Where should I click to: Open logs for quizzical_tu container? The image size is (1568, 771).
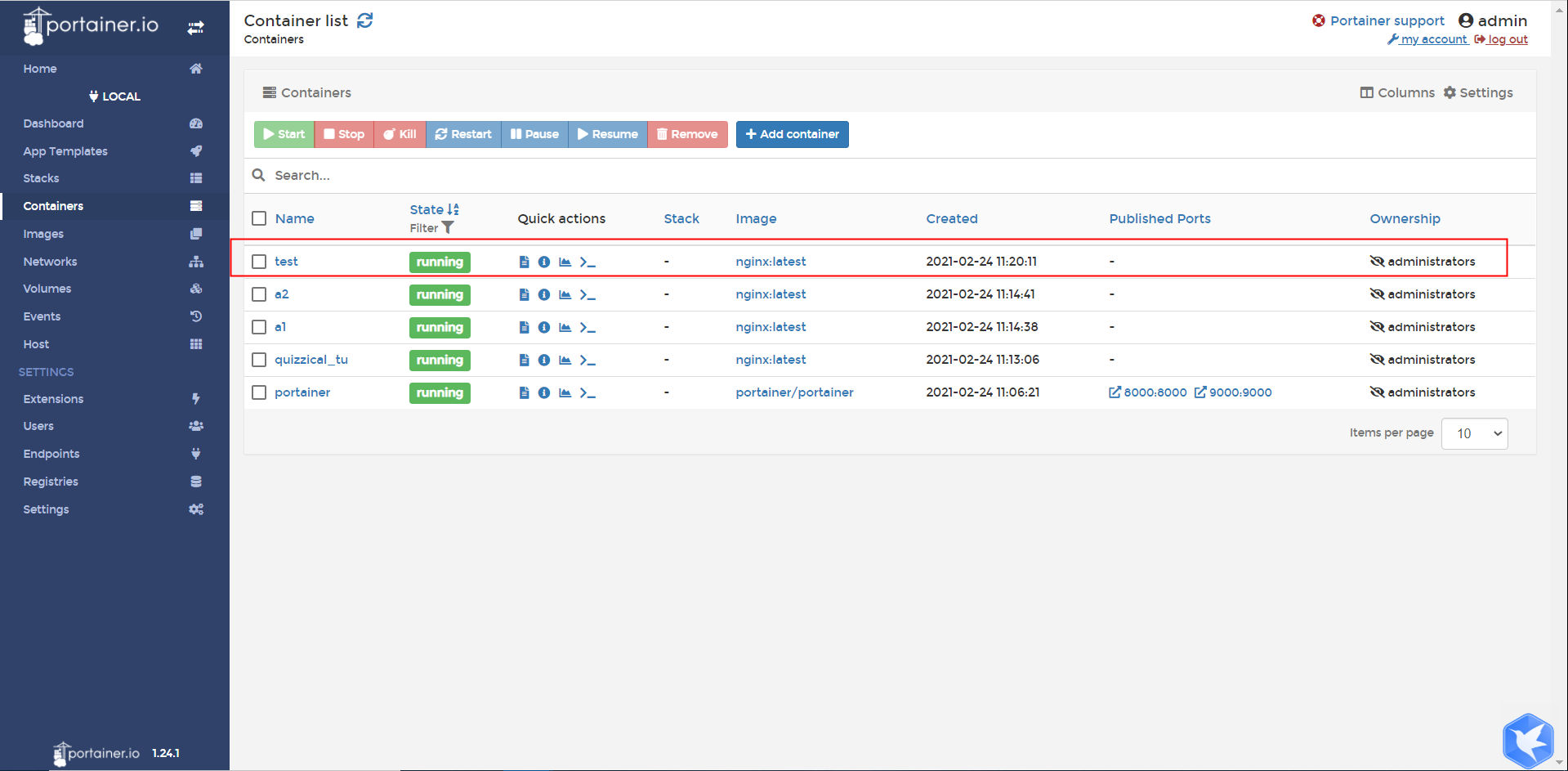[525, 360]
